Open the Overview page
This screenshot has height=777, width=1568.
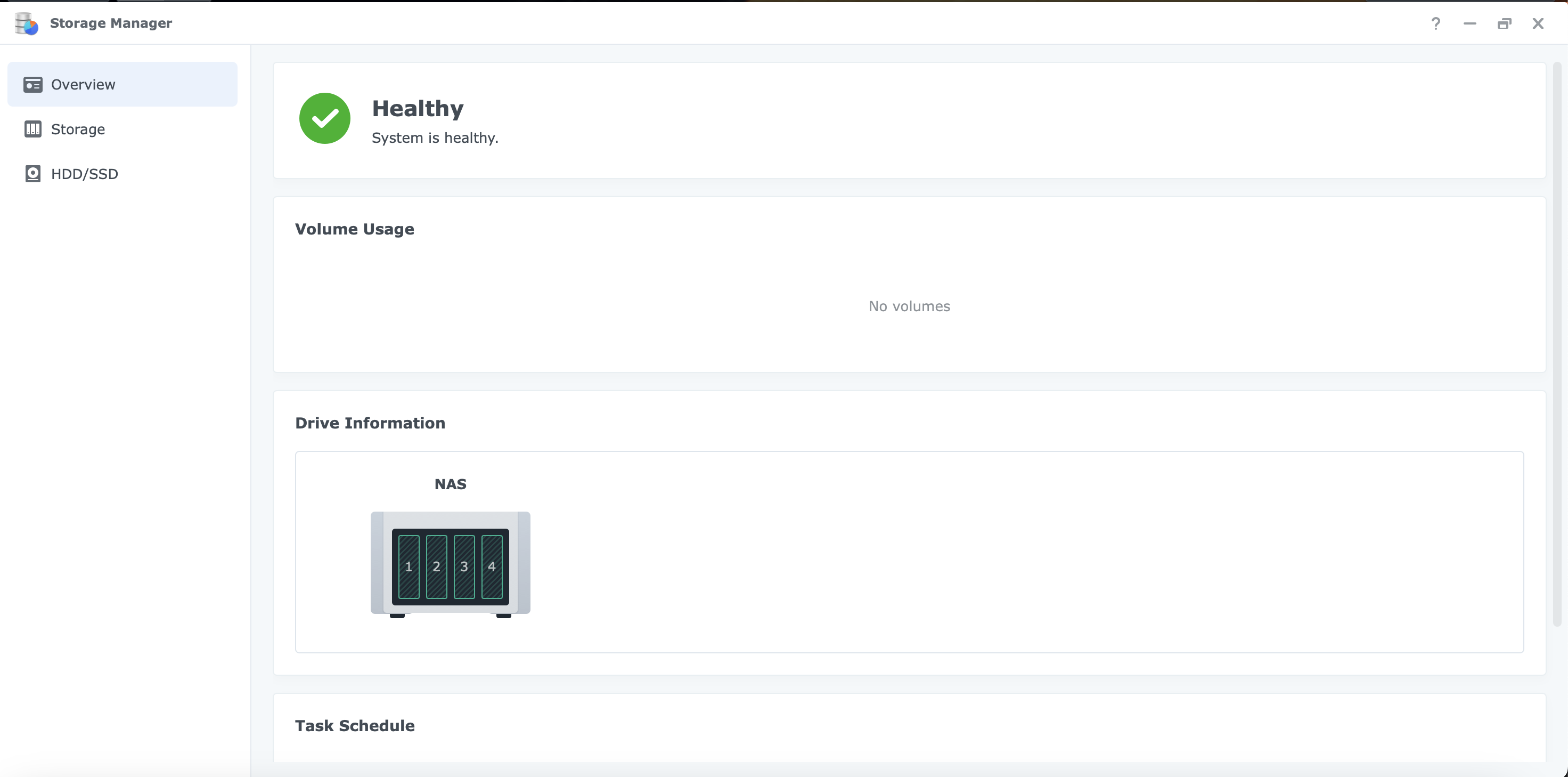click(84, 85)
